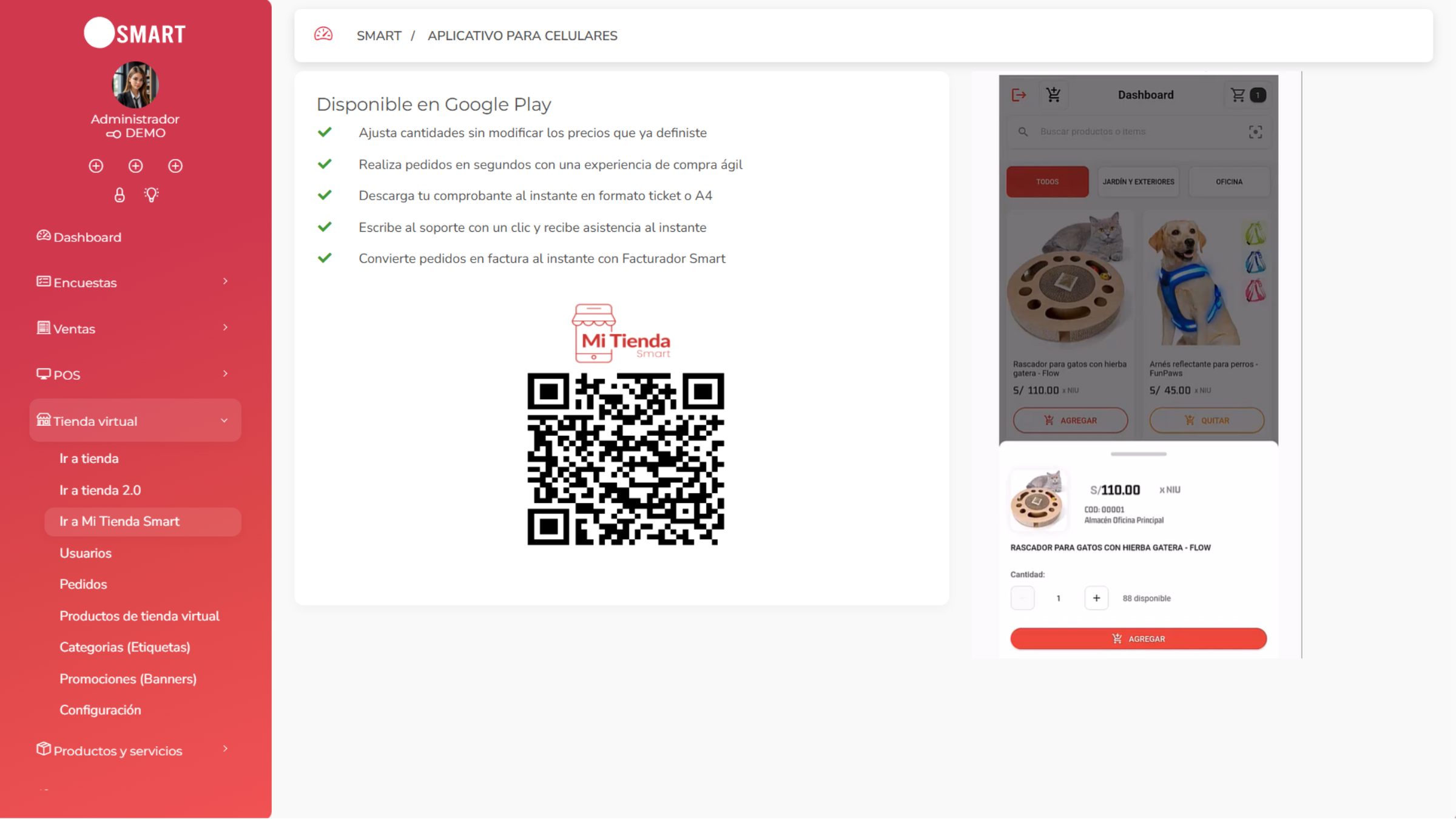Click the lock icon under the profile
Image resolution: width=1456 pixels, height=819 pixels.
click(x=120, y=195)
